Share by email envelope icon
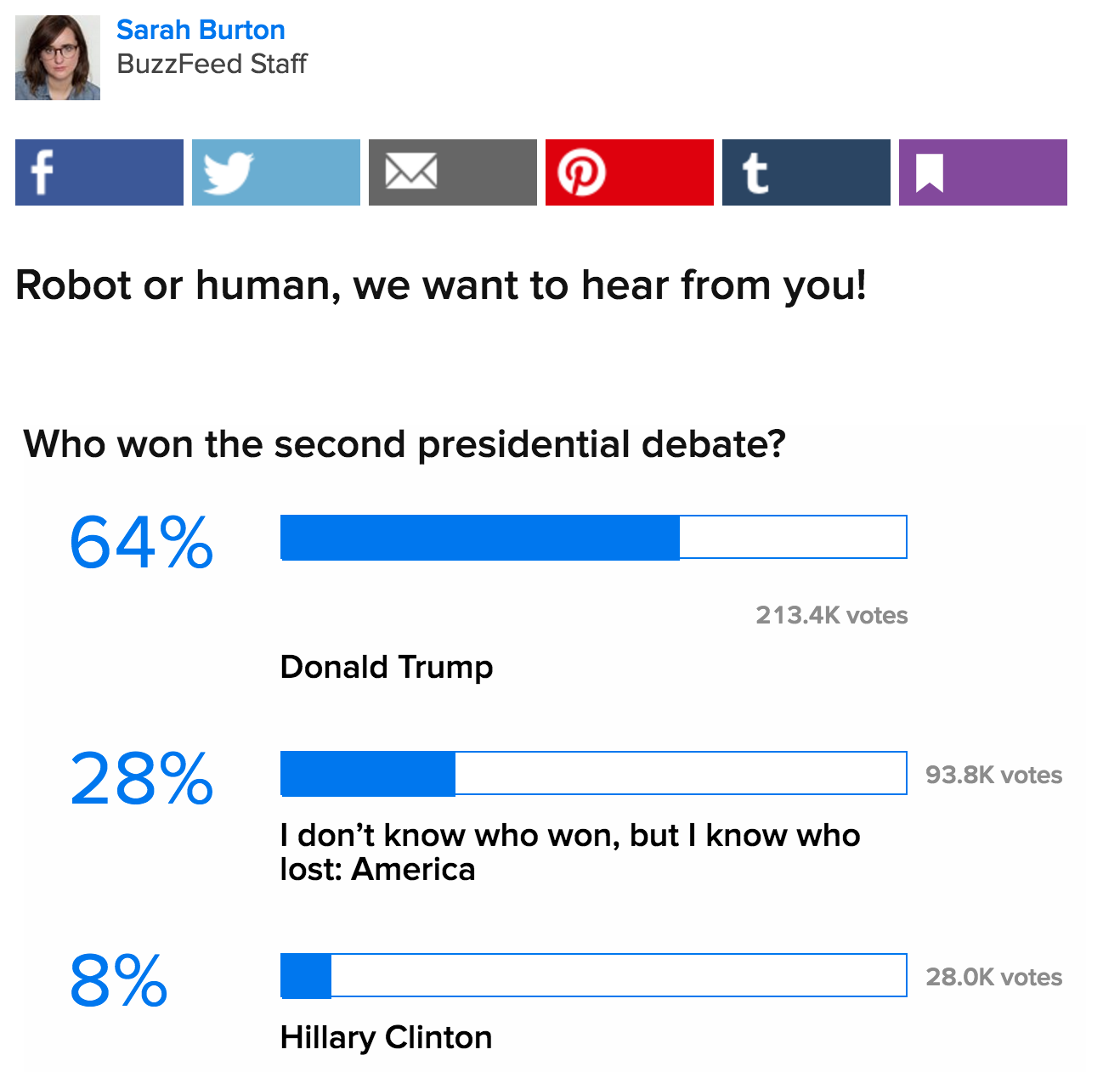The height and width of the screenshot is (1089, 1120). [452, 172]
